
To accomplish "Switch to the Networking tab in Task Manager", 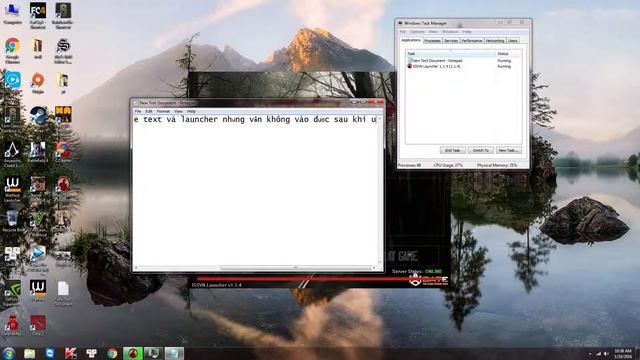I will point(495,40).
